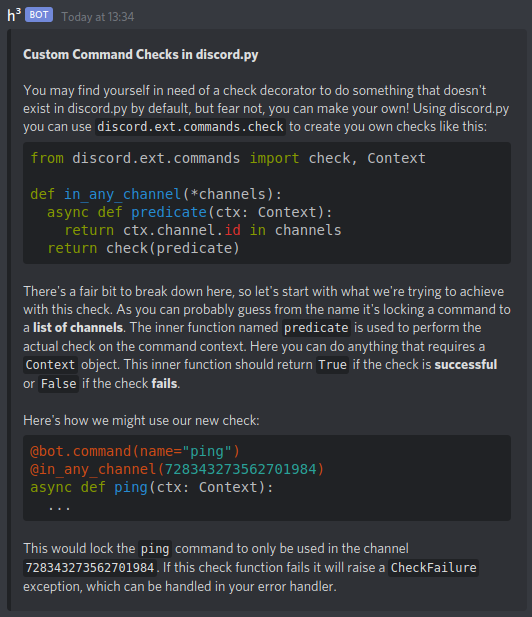The width and height of the screenshot is (532, 617).
Task: Click the inline predicate code in paragraph
Action: click(316, 328)
